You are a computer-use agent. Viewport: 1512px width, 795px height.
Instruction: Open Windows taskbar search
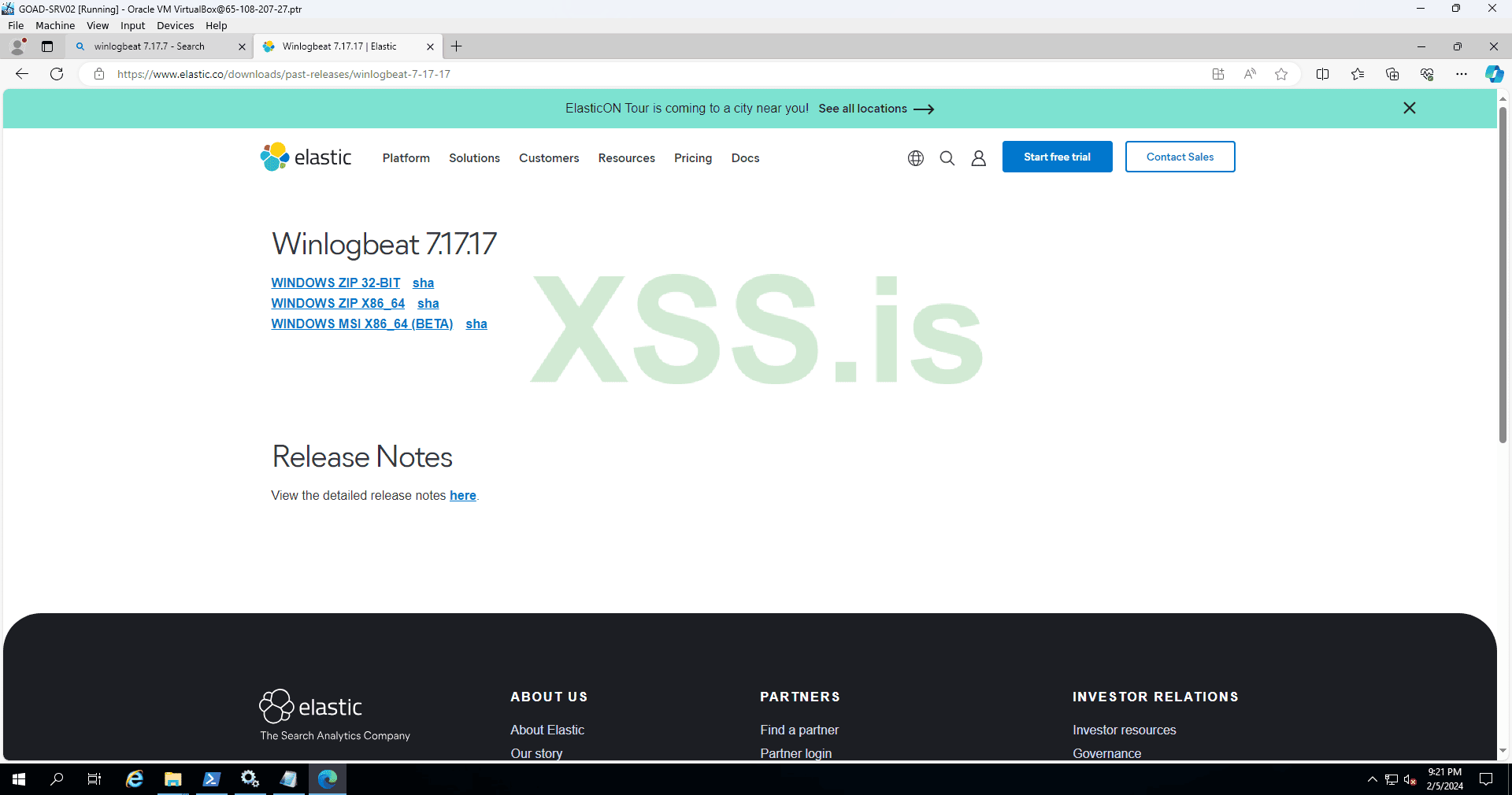pos(57,779)
